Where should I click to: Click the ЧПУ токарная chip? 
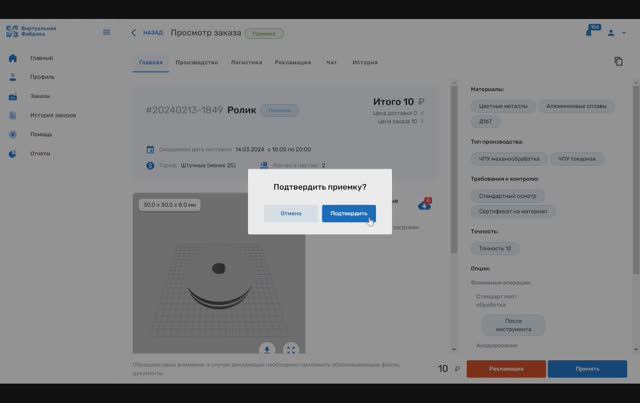tap(577, 159)
